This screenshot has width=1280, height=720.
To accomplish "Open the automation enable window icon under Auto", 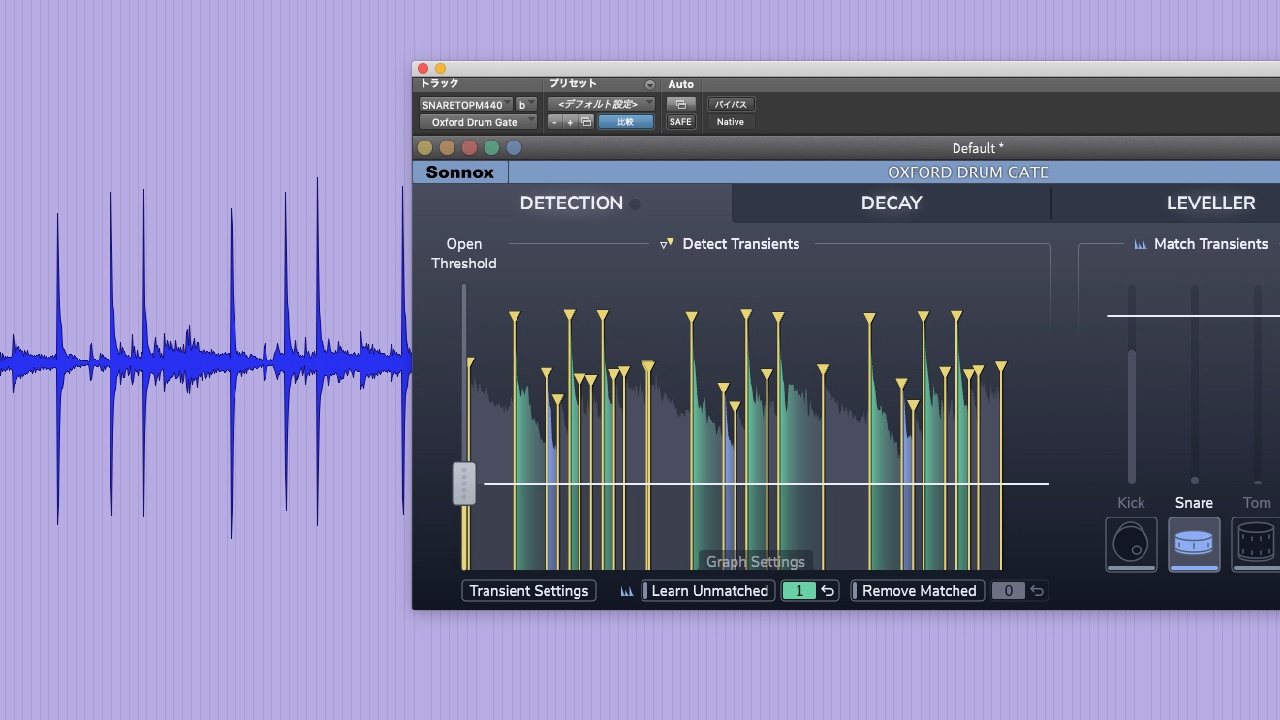I will coord(680,104).
